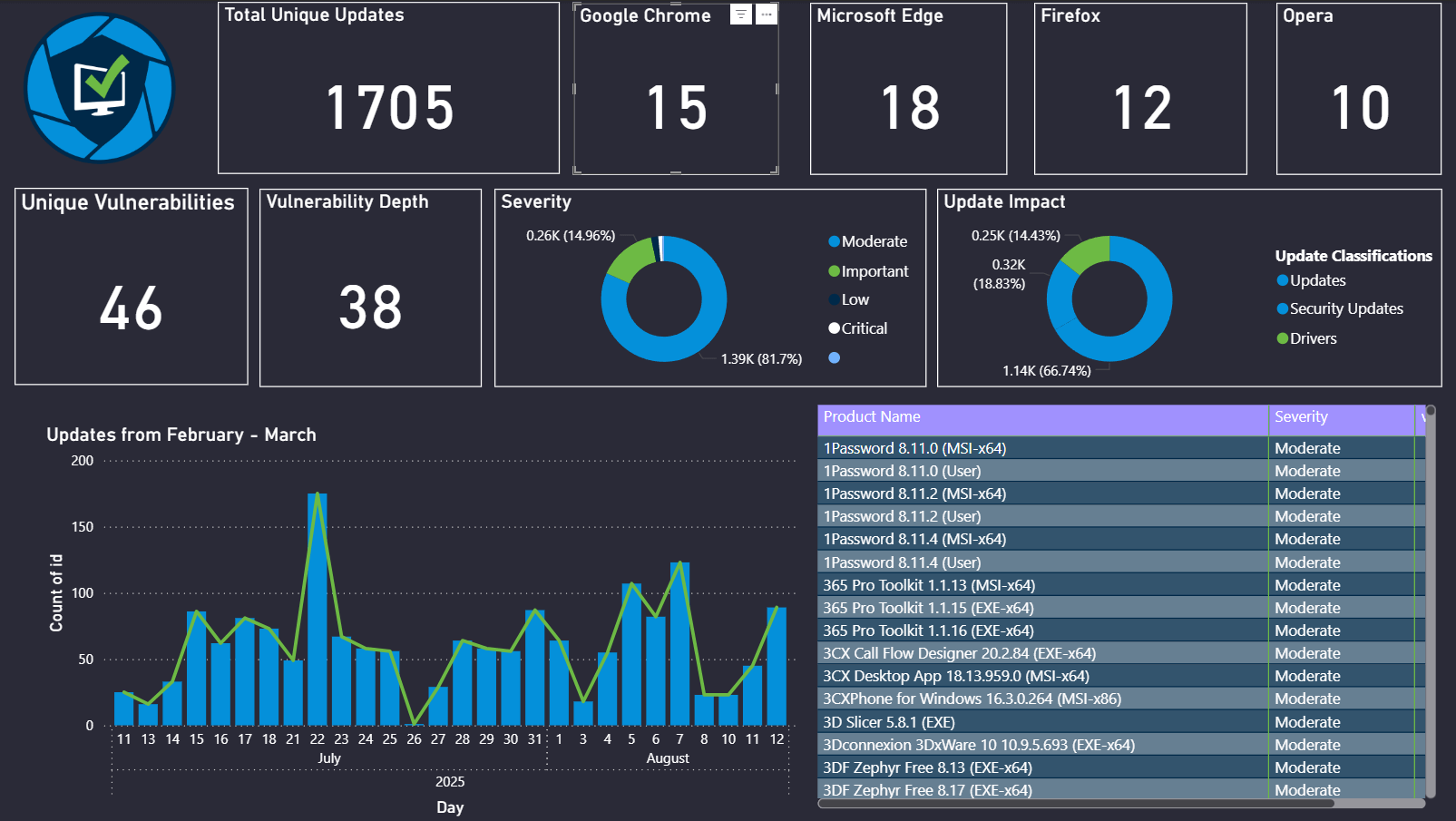Select Updates in Update Classifications legend
The width and height of the screenshot is (1456, 821).
tap(1312, 280)
